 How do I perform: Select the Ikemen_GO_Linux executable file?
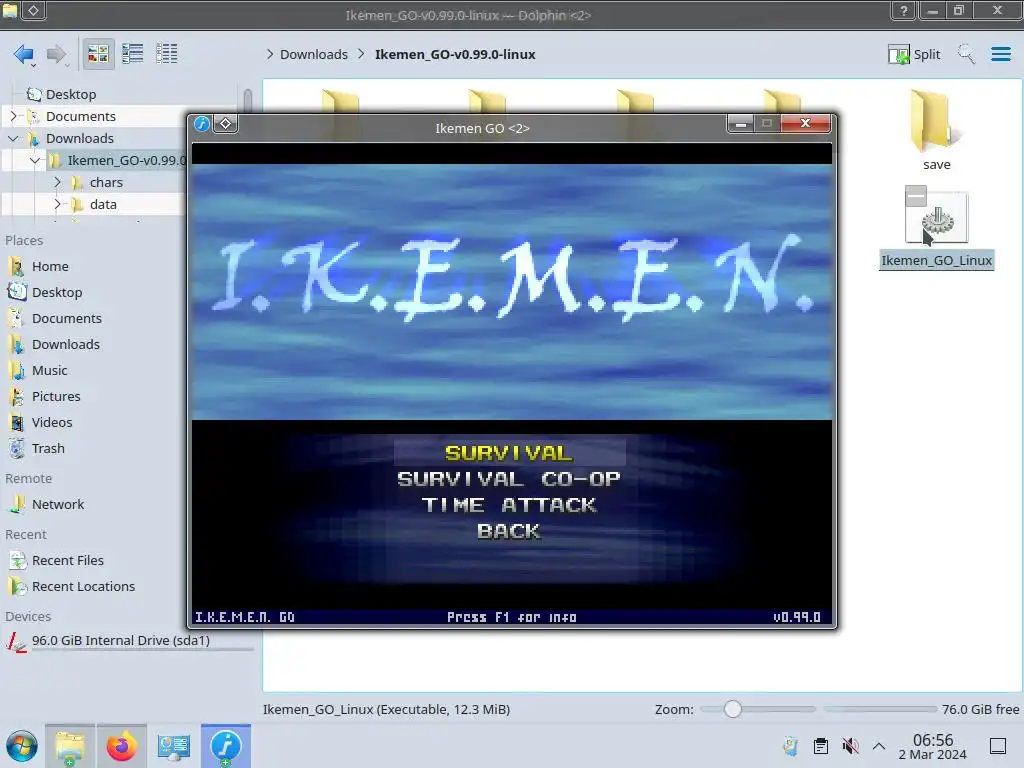[936, 228]
